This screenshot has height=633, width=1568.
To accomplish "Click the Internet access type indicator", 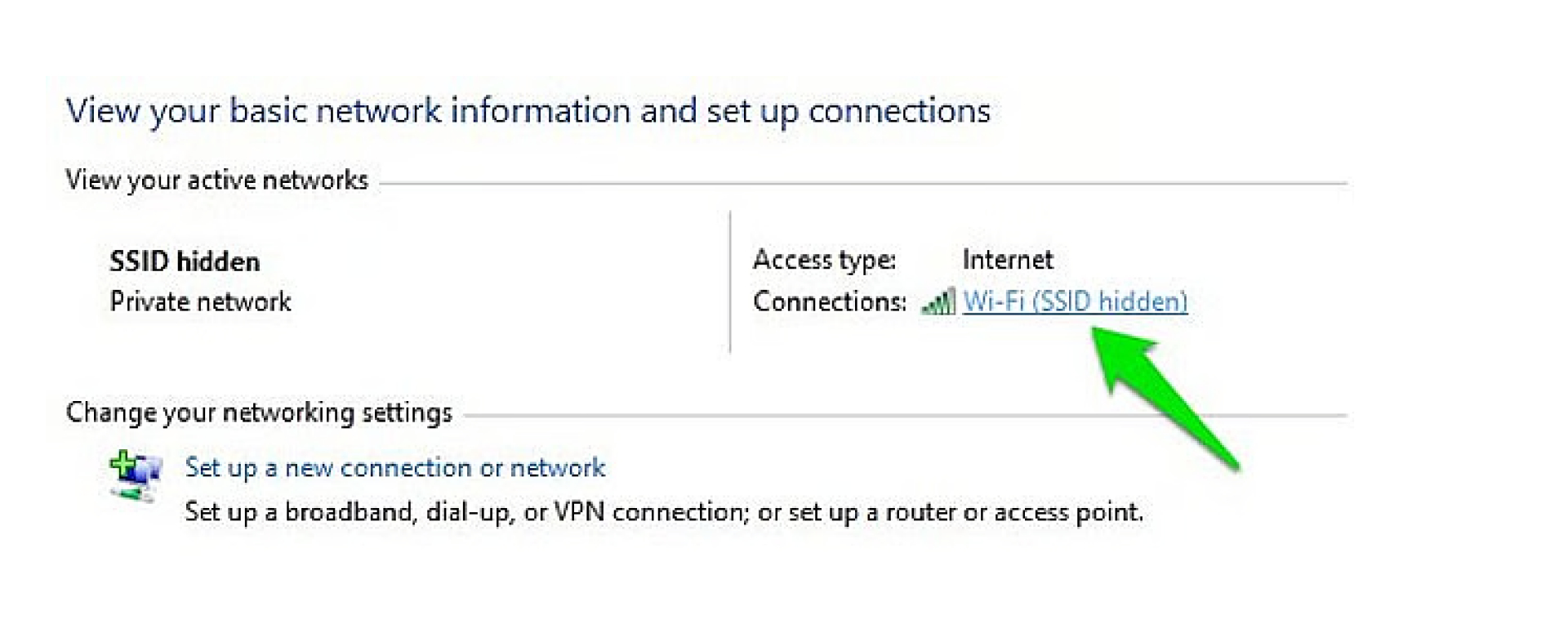I will point(1008,259).
